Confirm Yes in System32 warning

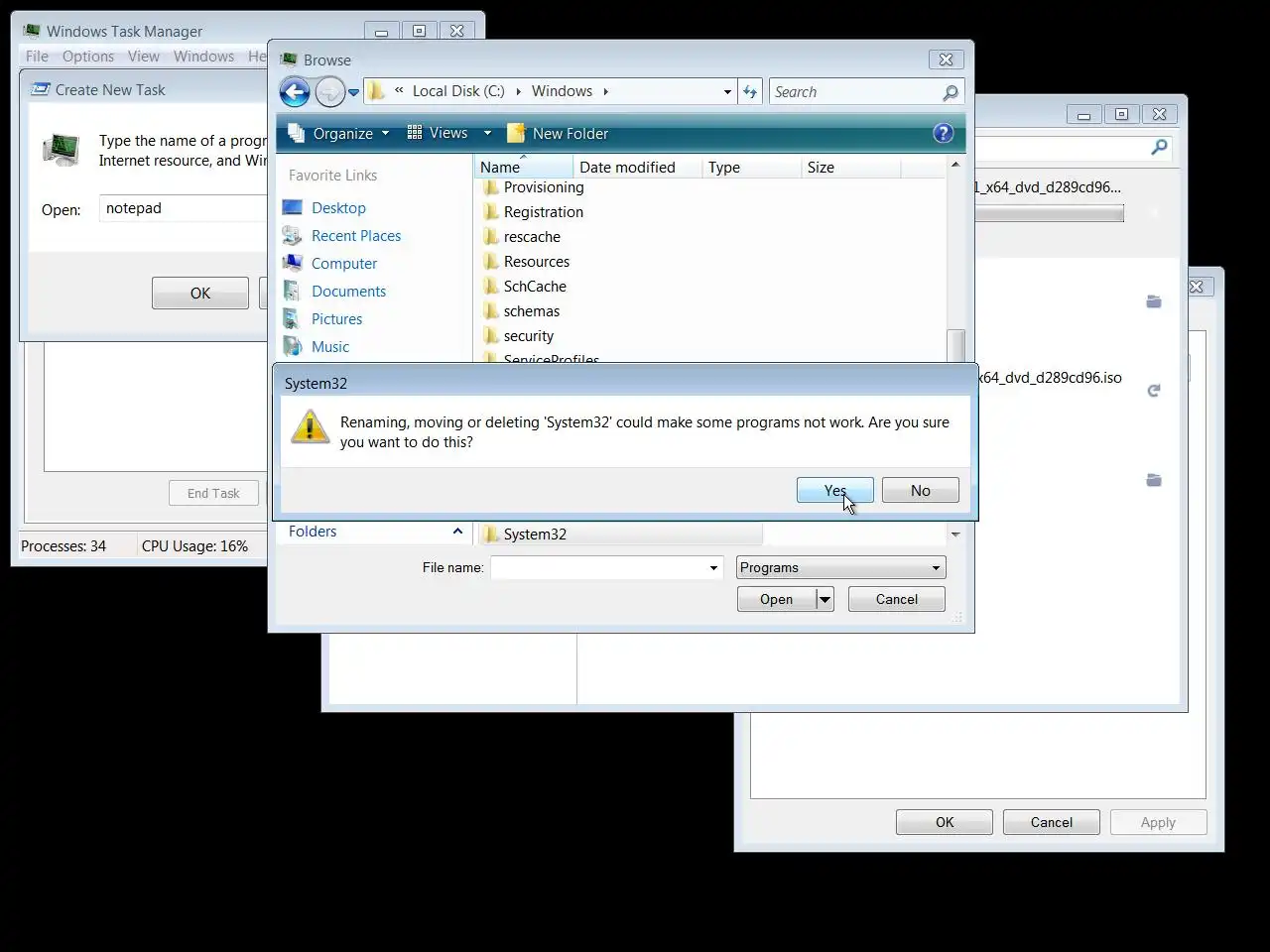coord(834,491)
